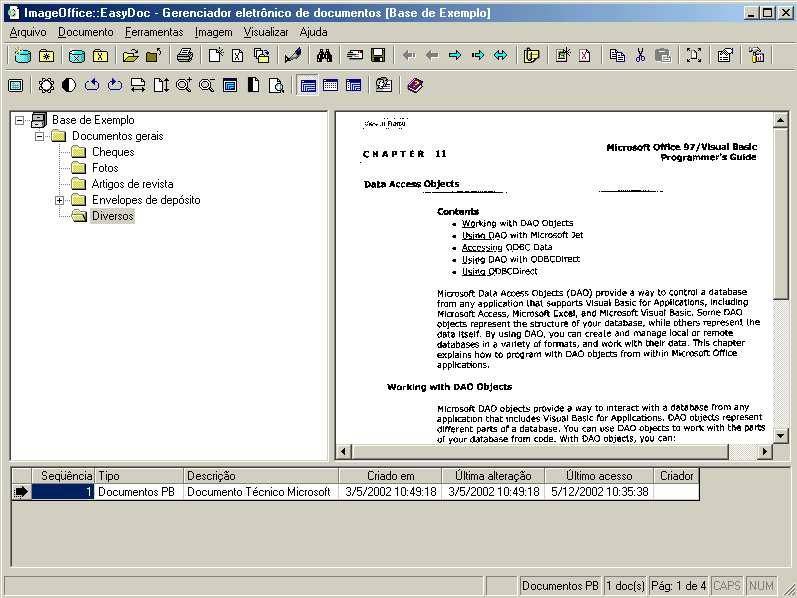Fit image to width
The height and width of the screenshot is (598, 797).
point(138,85)
